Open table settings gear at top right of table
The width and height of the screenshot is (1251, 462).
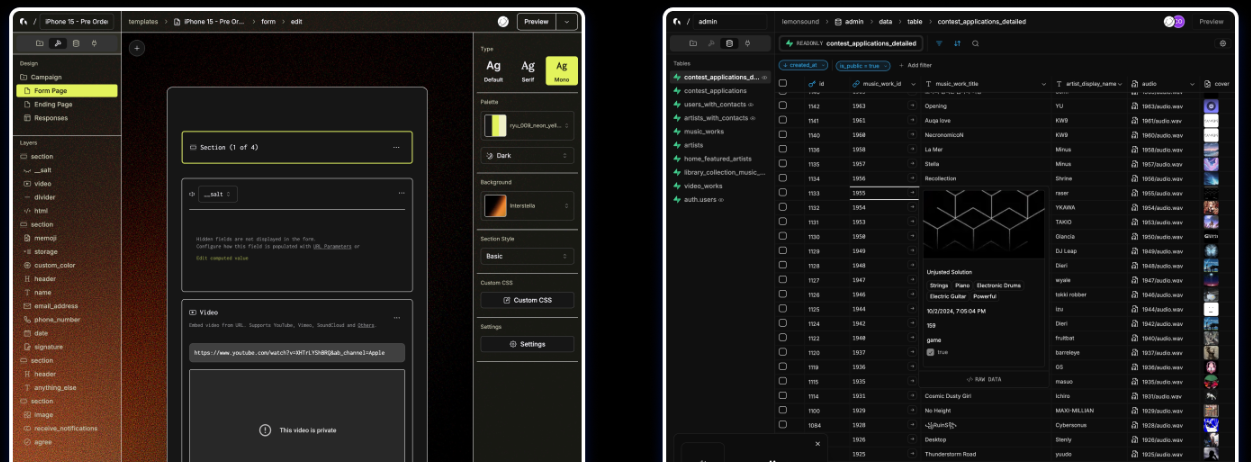1222,43
